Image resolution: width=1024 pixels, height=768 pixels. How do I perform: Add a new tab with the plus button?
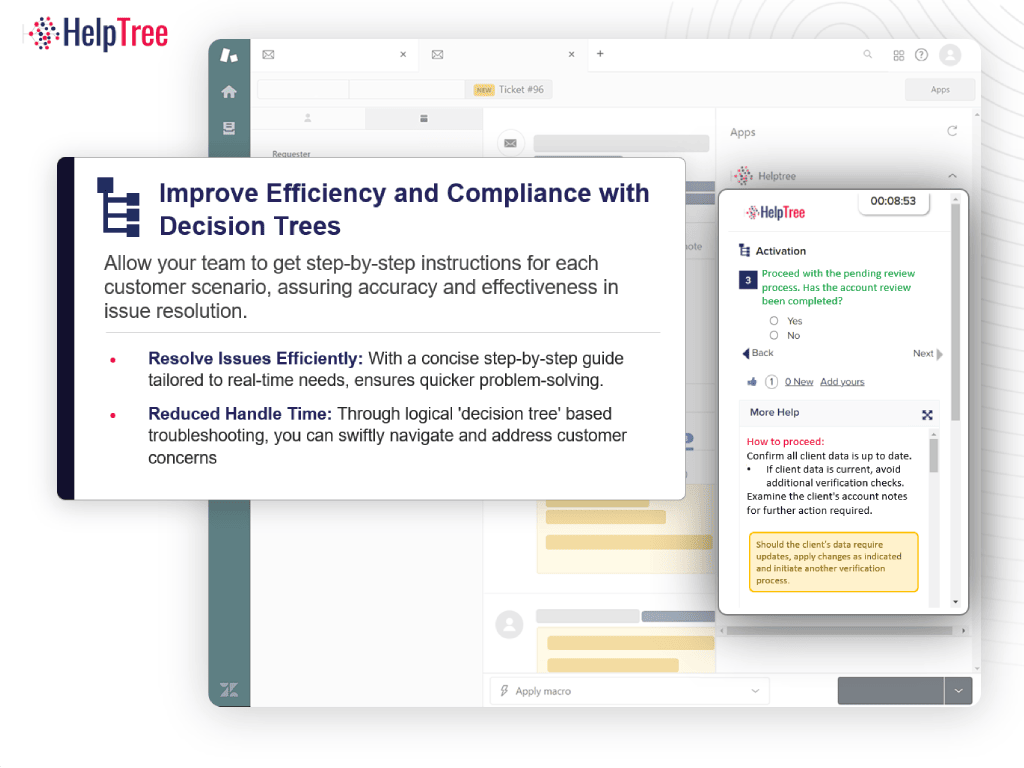click(600, 54)
